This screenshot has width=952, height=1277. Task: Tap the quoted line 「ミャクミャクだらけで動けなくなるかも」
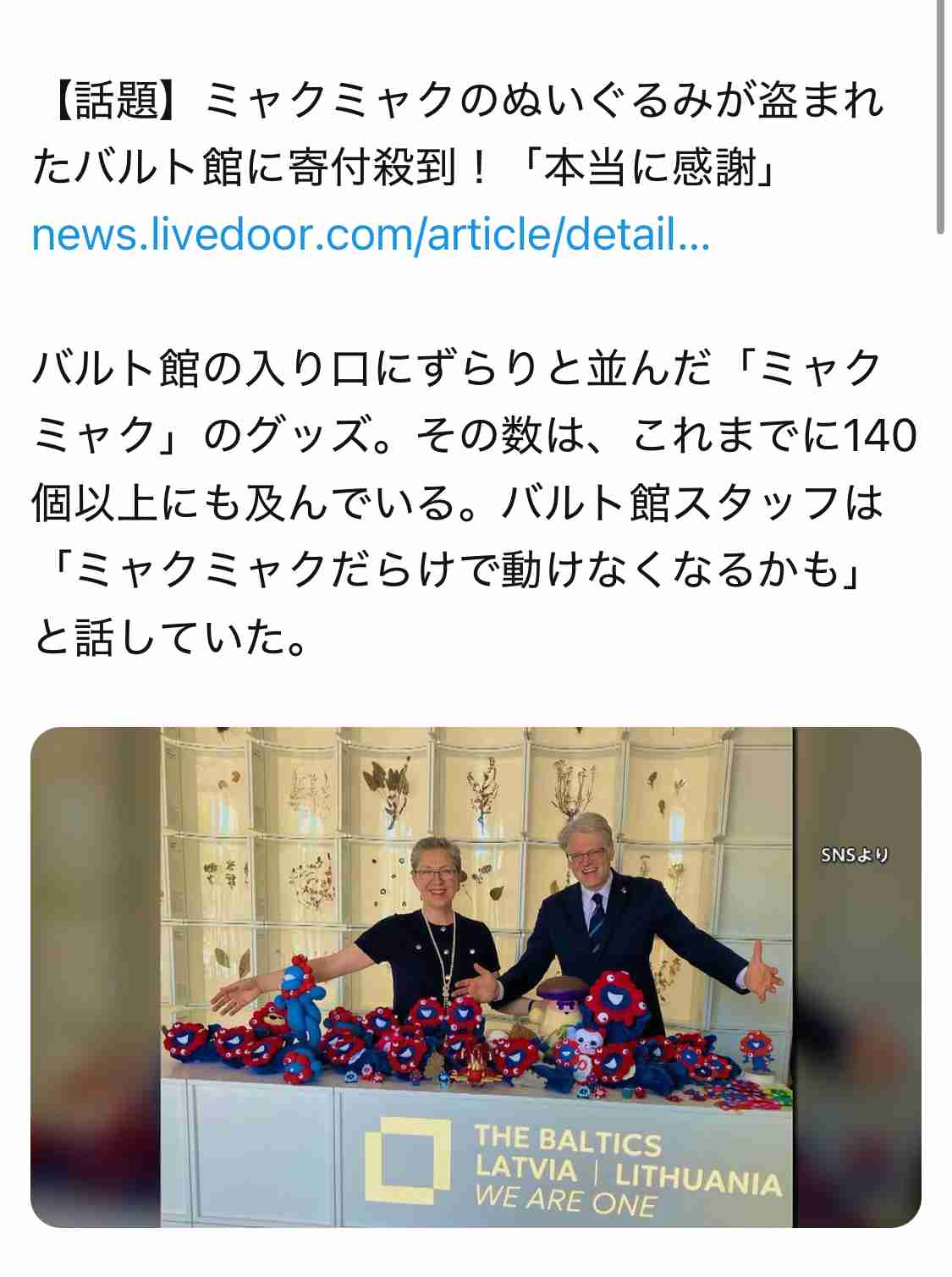(456, 570)
